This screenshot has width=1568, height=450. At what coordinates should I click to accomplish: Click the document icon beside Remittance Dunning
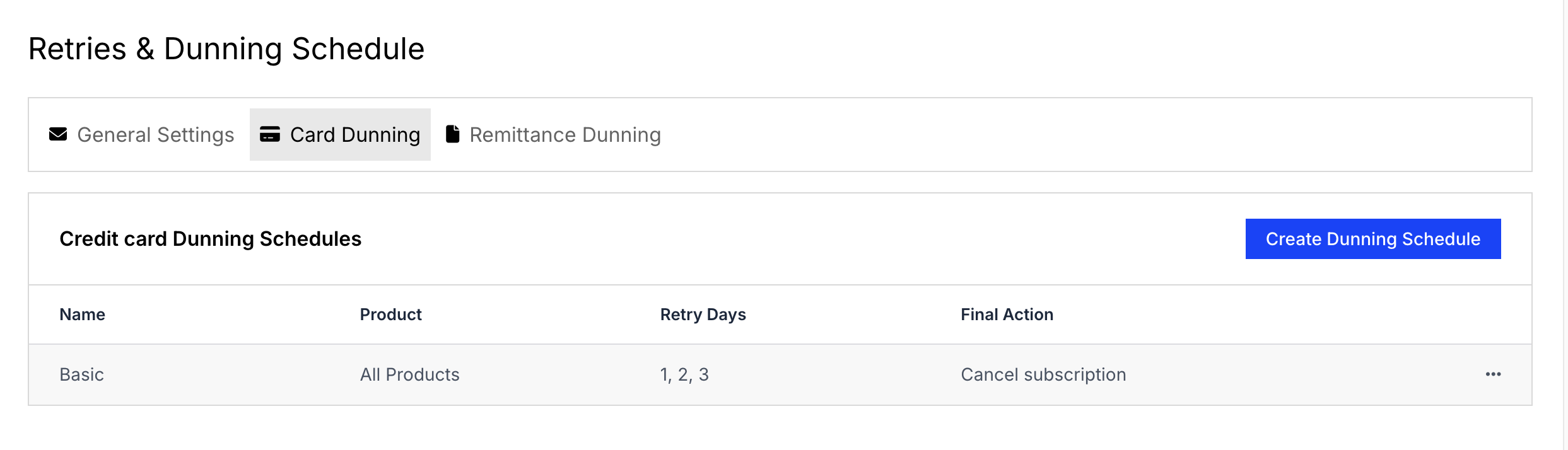click(452, 134)
